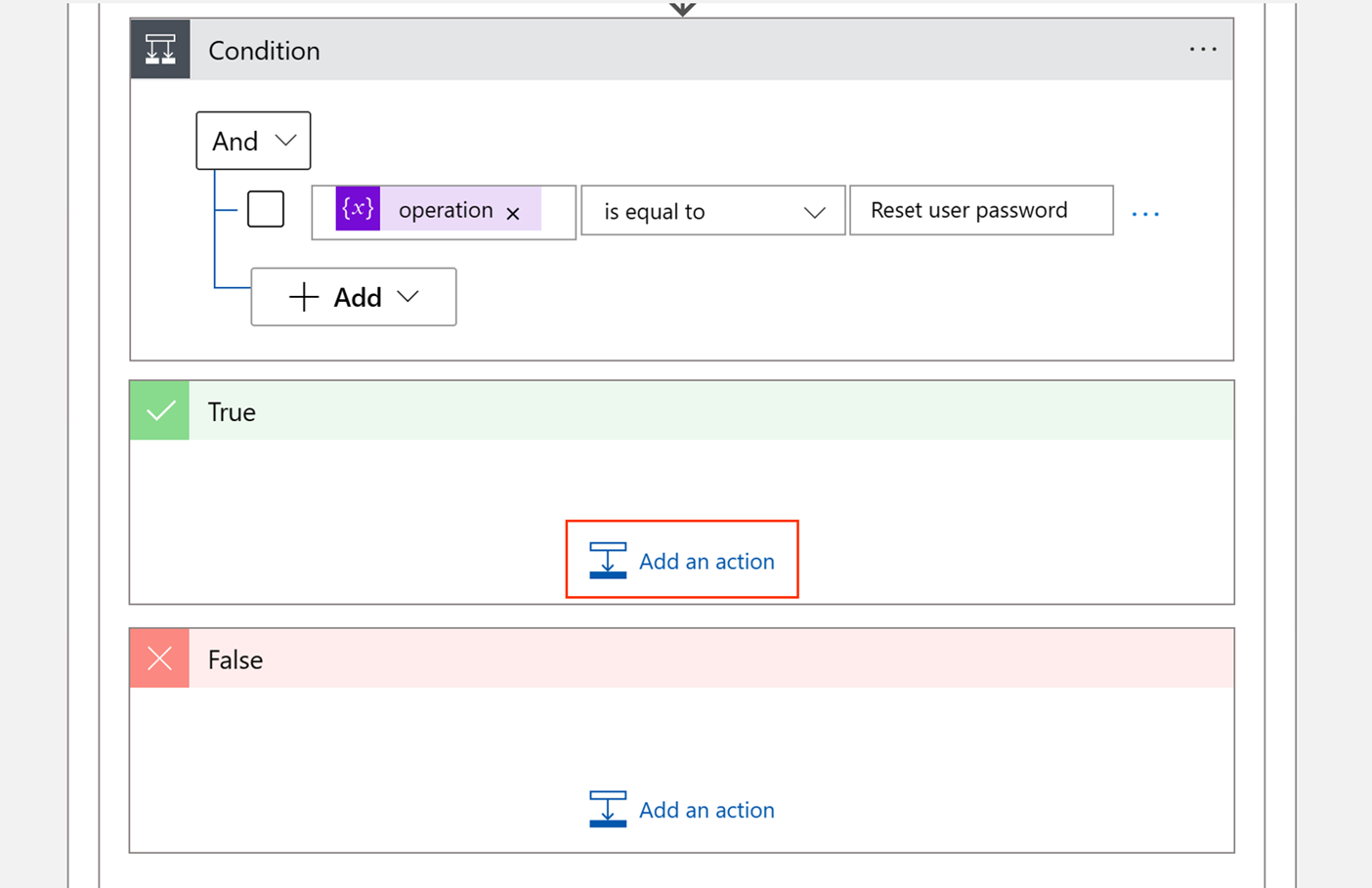Tick the condition row checkbox

[266, 209]
